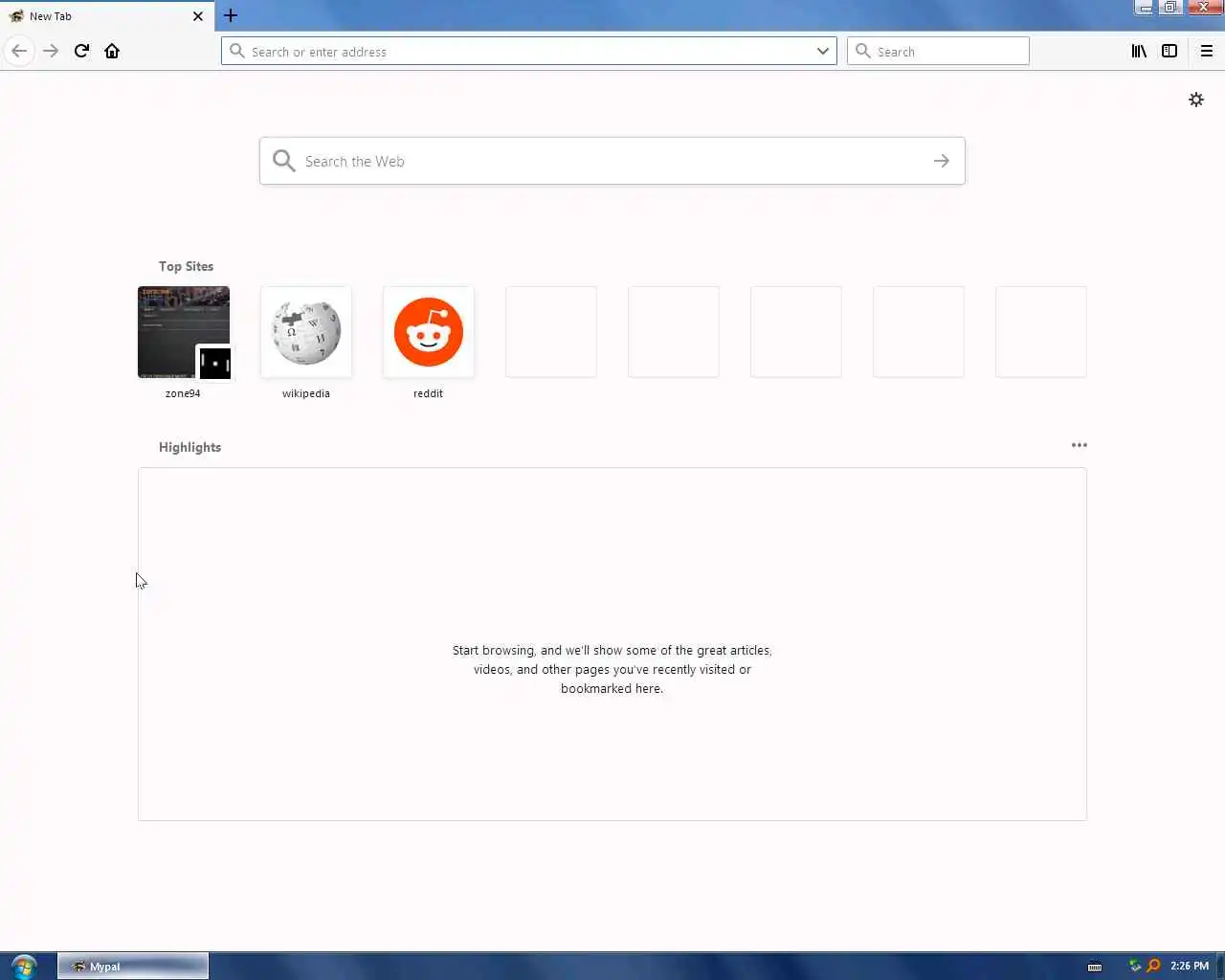Click the magnifier in Search the Web box

pyautogui.click(x=284, y=161)
